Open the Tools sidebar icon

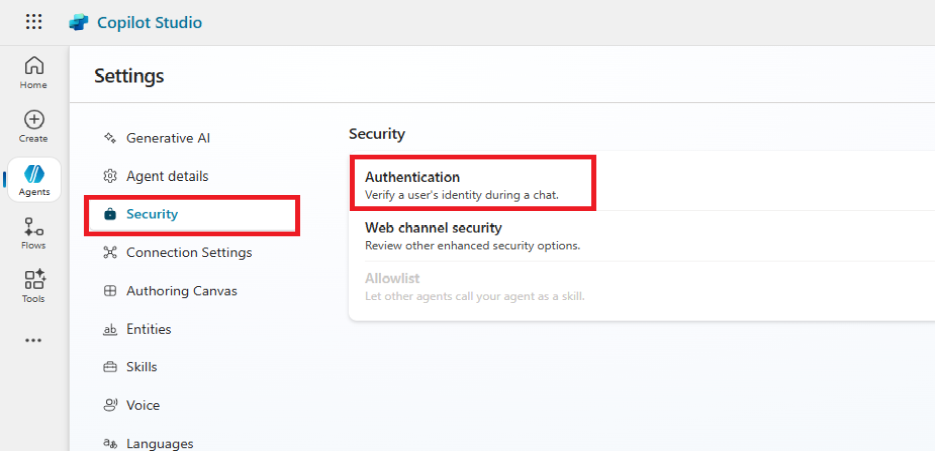coord(34,286)
